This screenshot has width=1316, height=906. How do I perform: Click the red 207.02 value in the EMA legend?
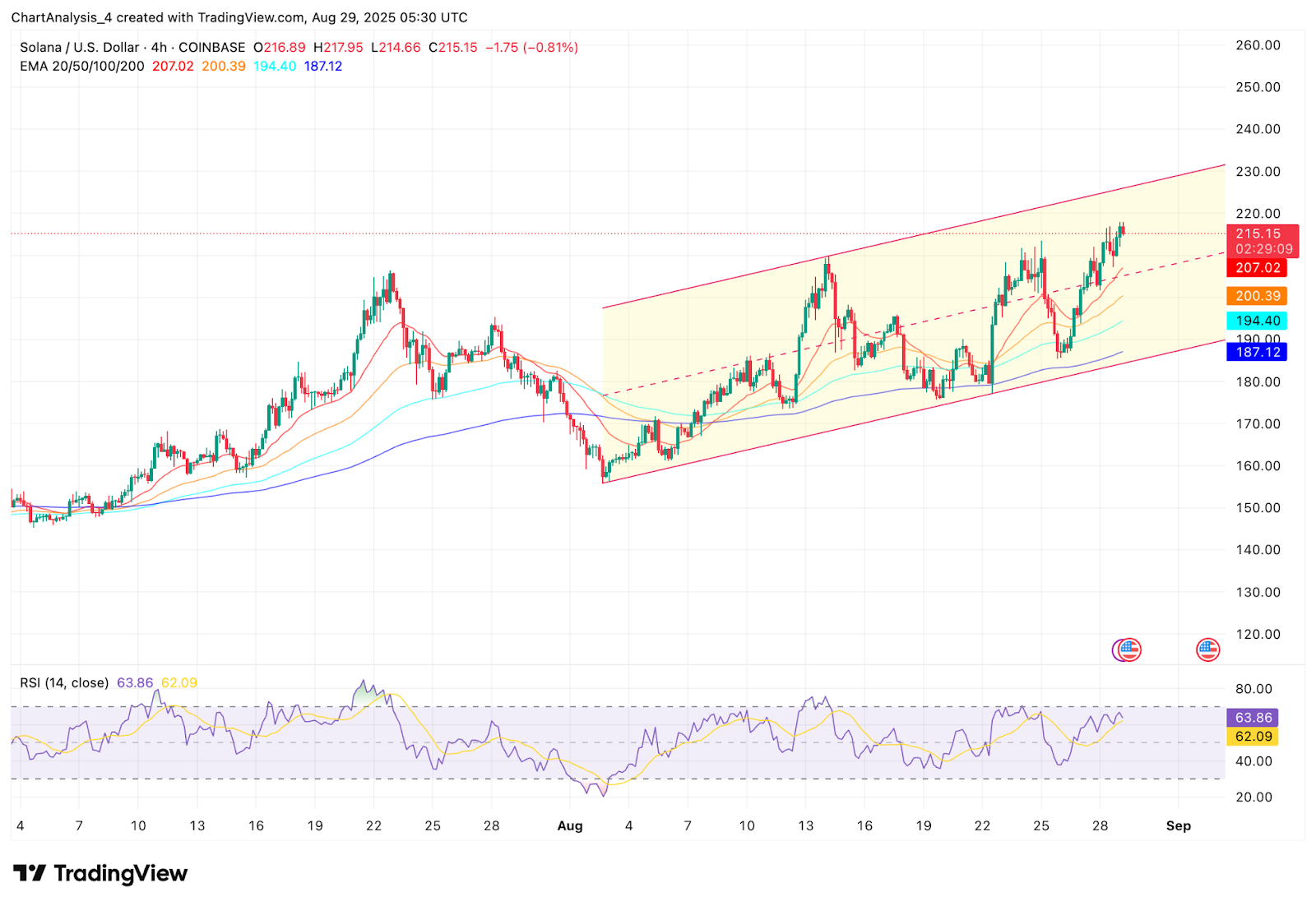coord(173,66)
